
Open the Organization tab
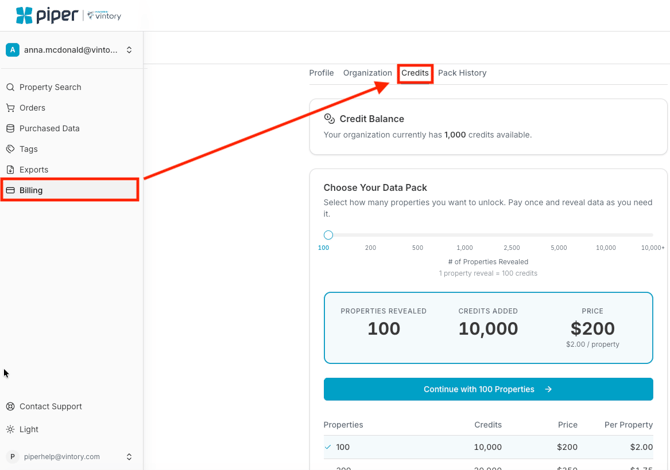(367, 73)
